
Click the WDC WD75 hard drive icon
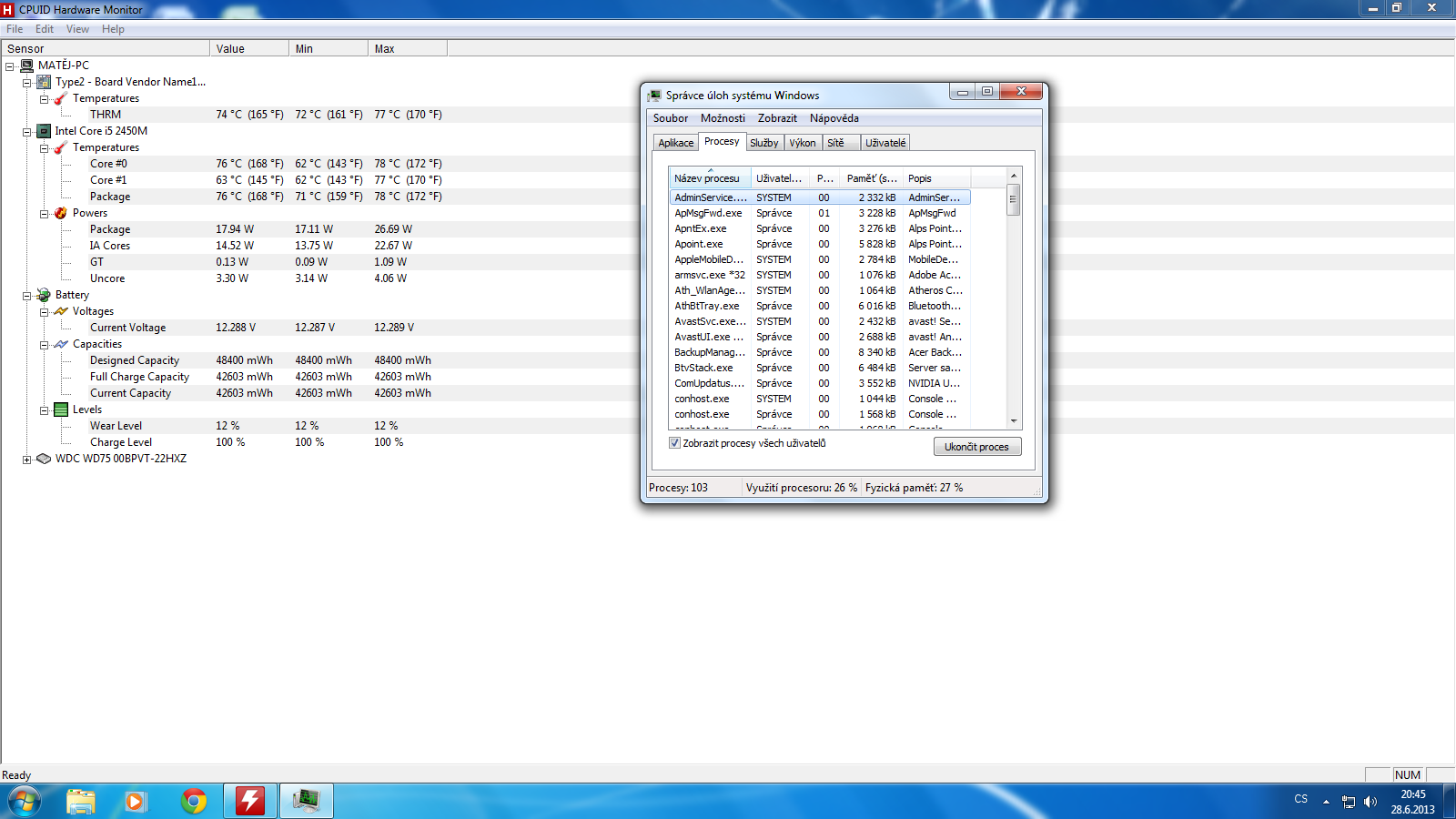tap(44, 459)
